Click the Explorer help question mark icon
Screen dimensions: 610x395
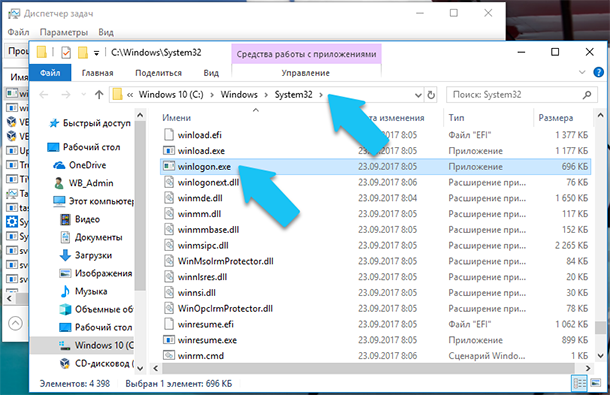click(x=598, y=72)
